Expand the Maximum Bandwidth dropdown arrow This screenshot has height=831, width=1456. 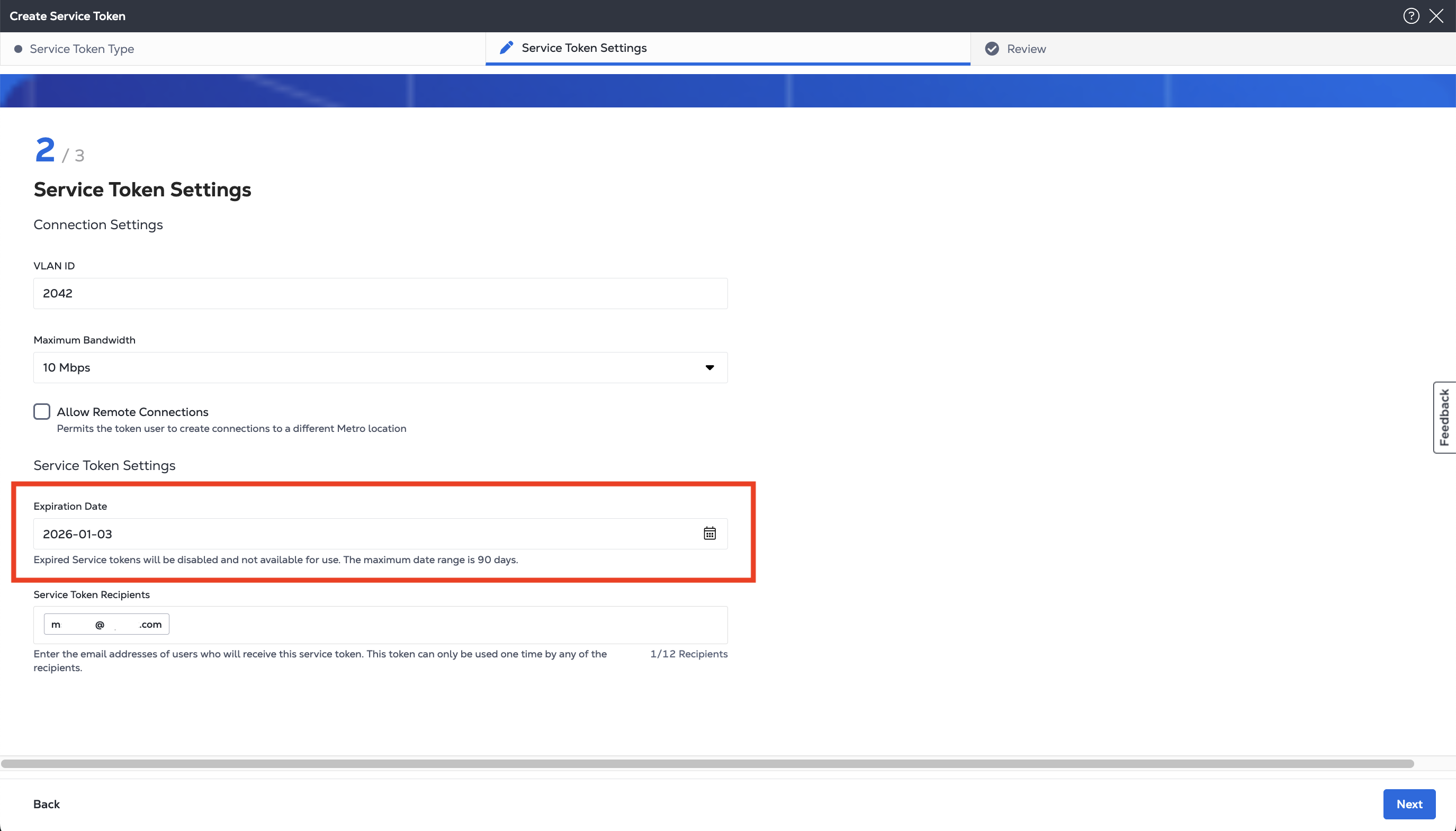[x=709, y=367]
